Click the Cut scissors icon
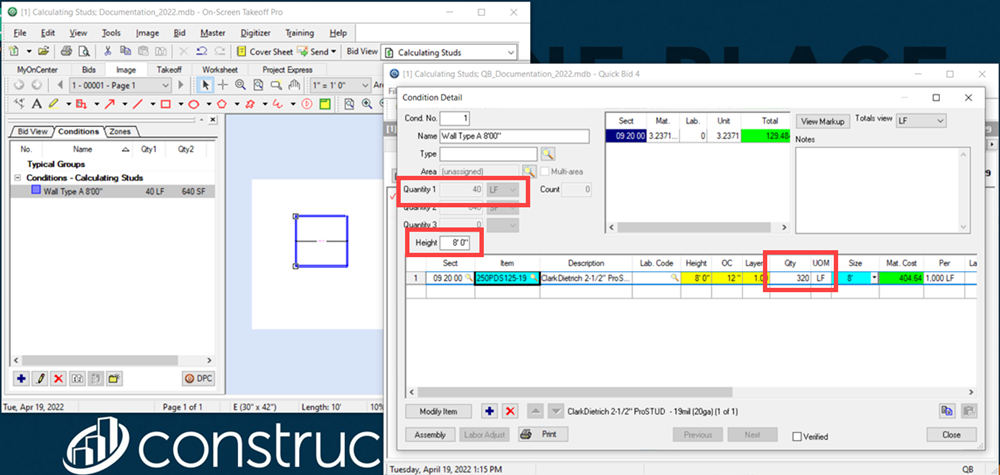This screenshot has width=1000, height=475. [x=108, y=52]
